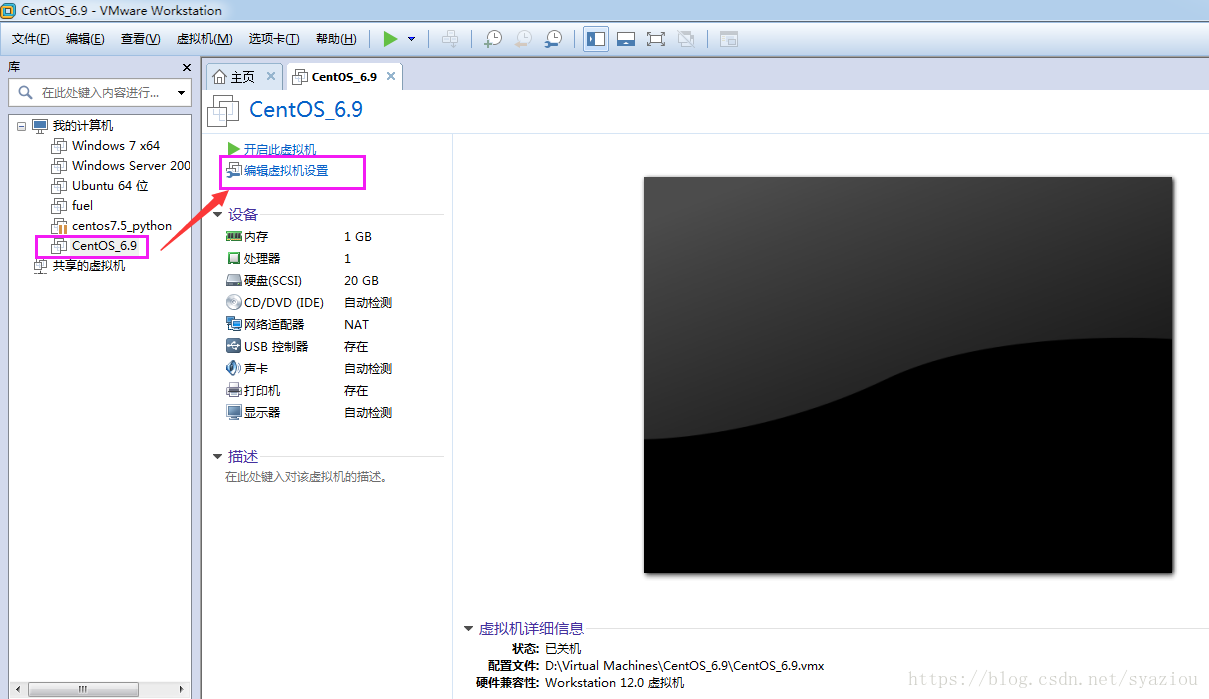The width and height of the screenshot is (1209, 699).
Task: Select 共享的虚拟机 tree item
Action: (x=89, y=266)
